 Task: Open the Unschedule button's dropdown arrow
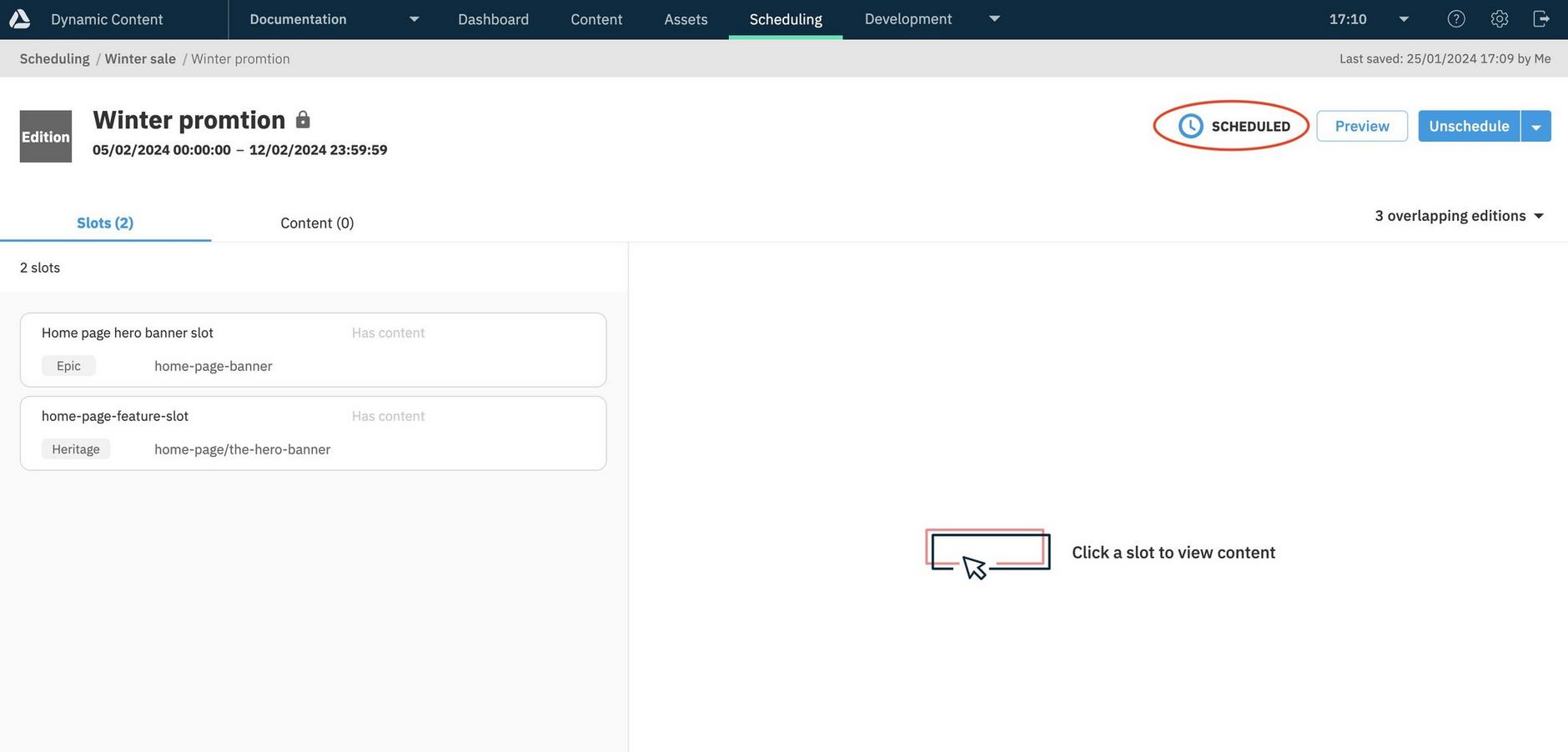(1535, 127)
